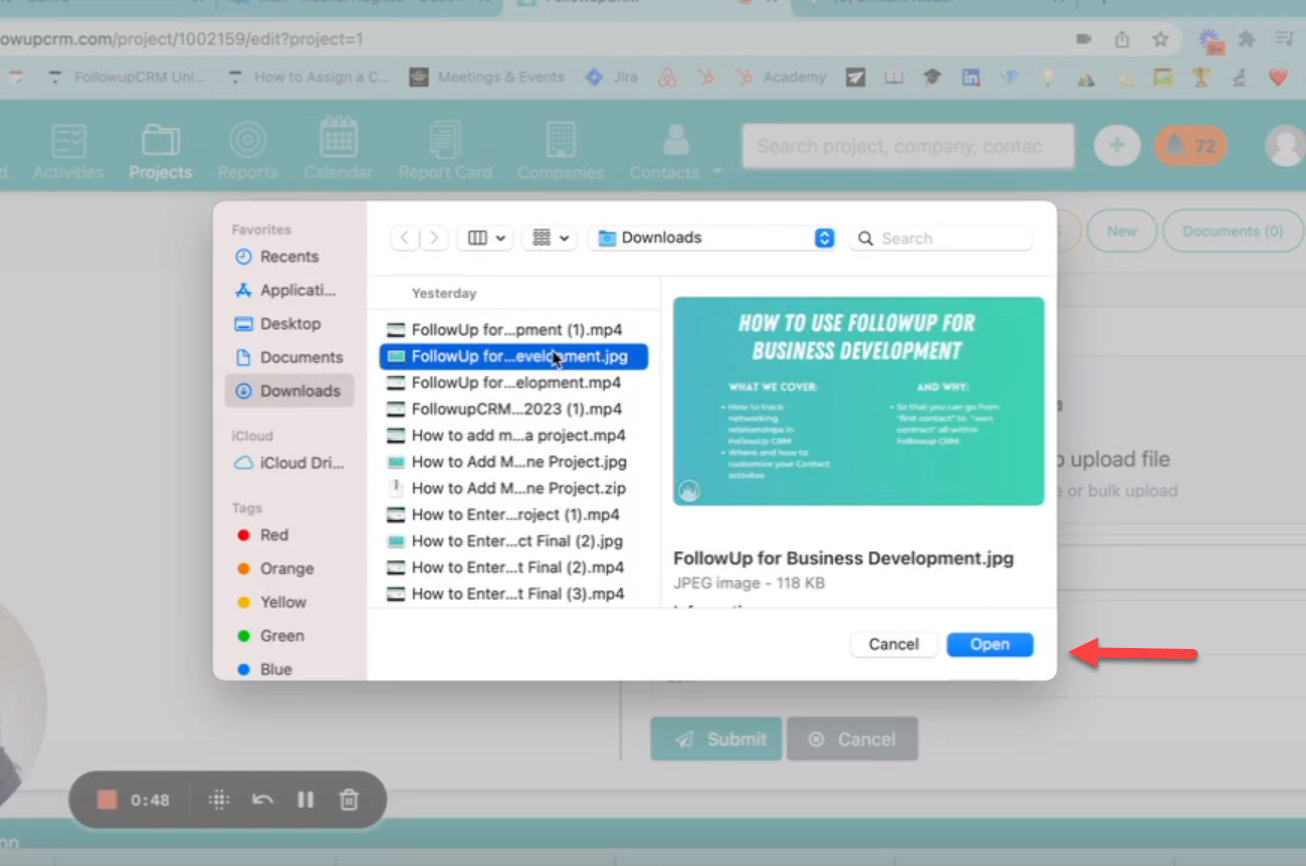Open the Projects section
The width and height of the screenshot is (1306, 866).
point(160,148)
